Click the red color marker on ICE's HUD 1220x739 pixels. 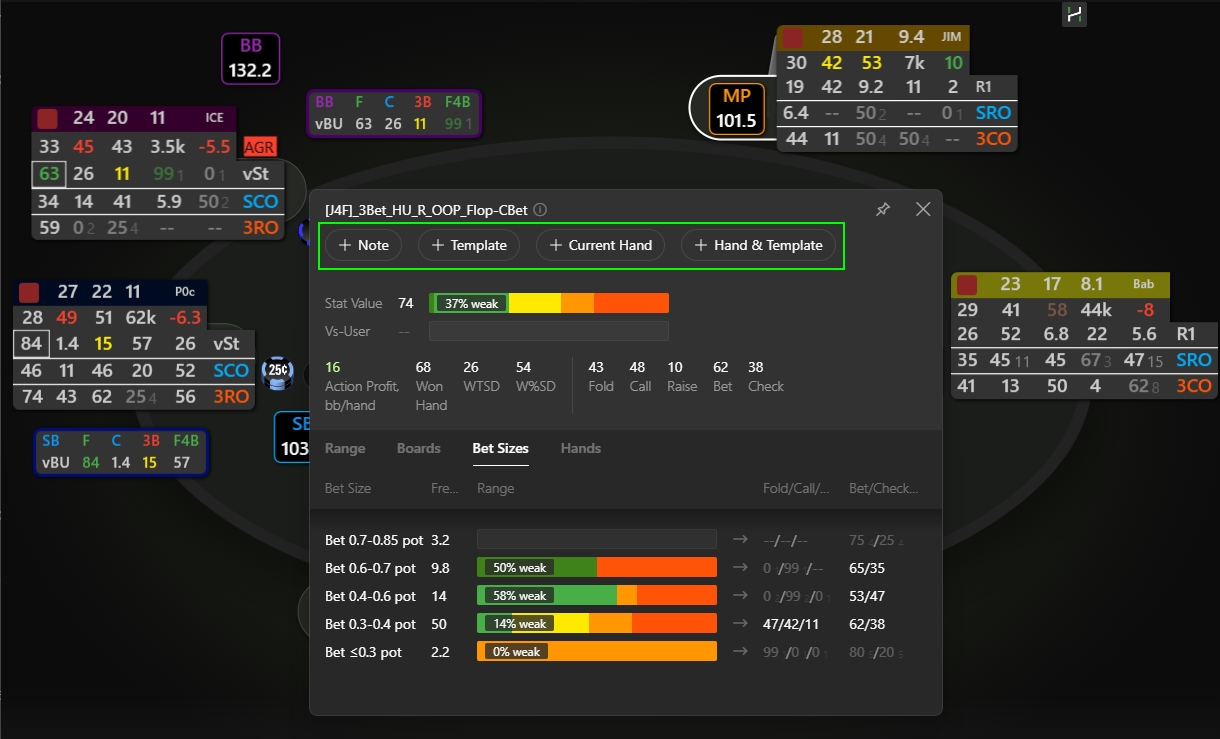pyautogui.click(x=47, y=119)
